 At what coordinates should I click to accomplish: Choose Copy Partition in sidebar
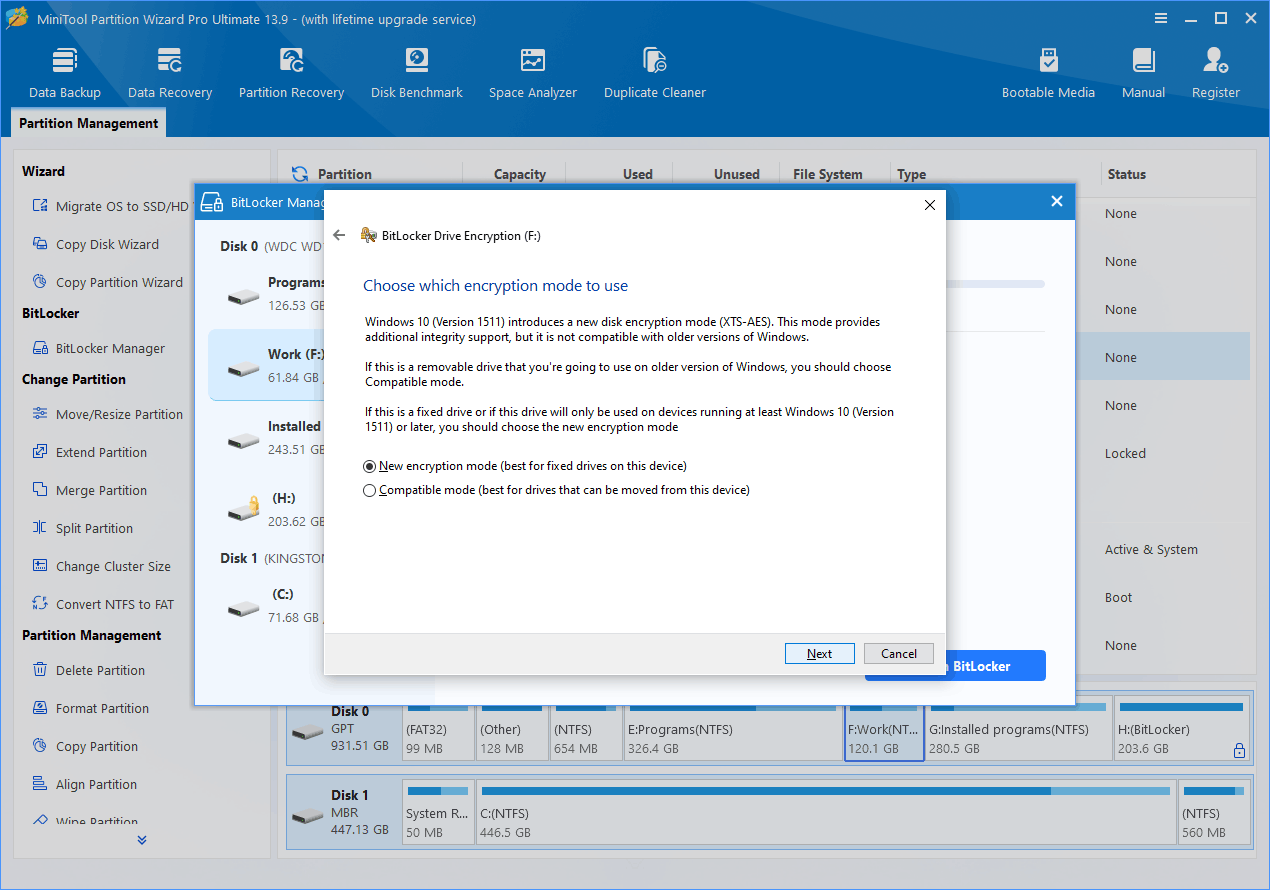coord(85,746)
